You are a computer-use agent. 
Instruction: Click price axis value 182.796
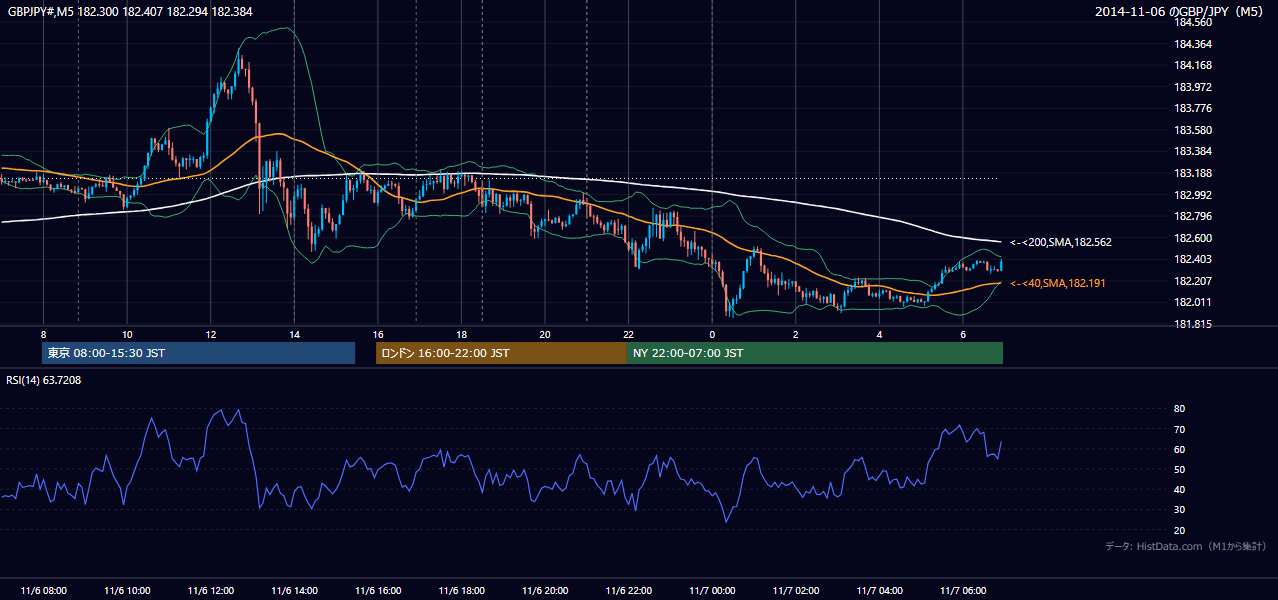(1192, 216)
